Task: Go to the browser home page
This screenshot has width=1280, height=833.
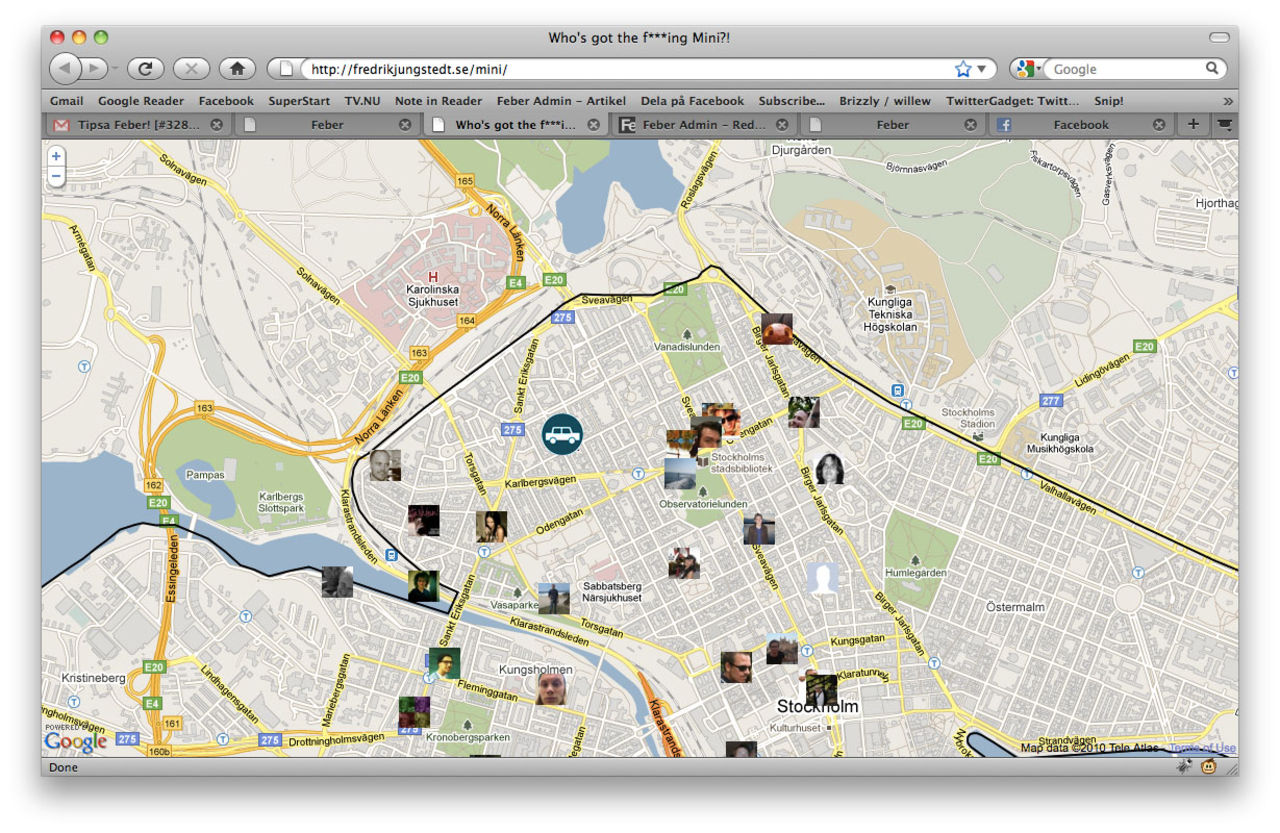Action: 237,69
